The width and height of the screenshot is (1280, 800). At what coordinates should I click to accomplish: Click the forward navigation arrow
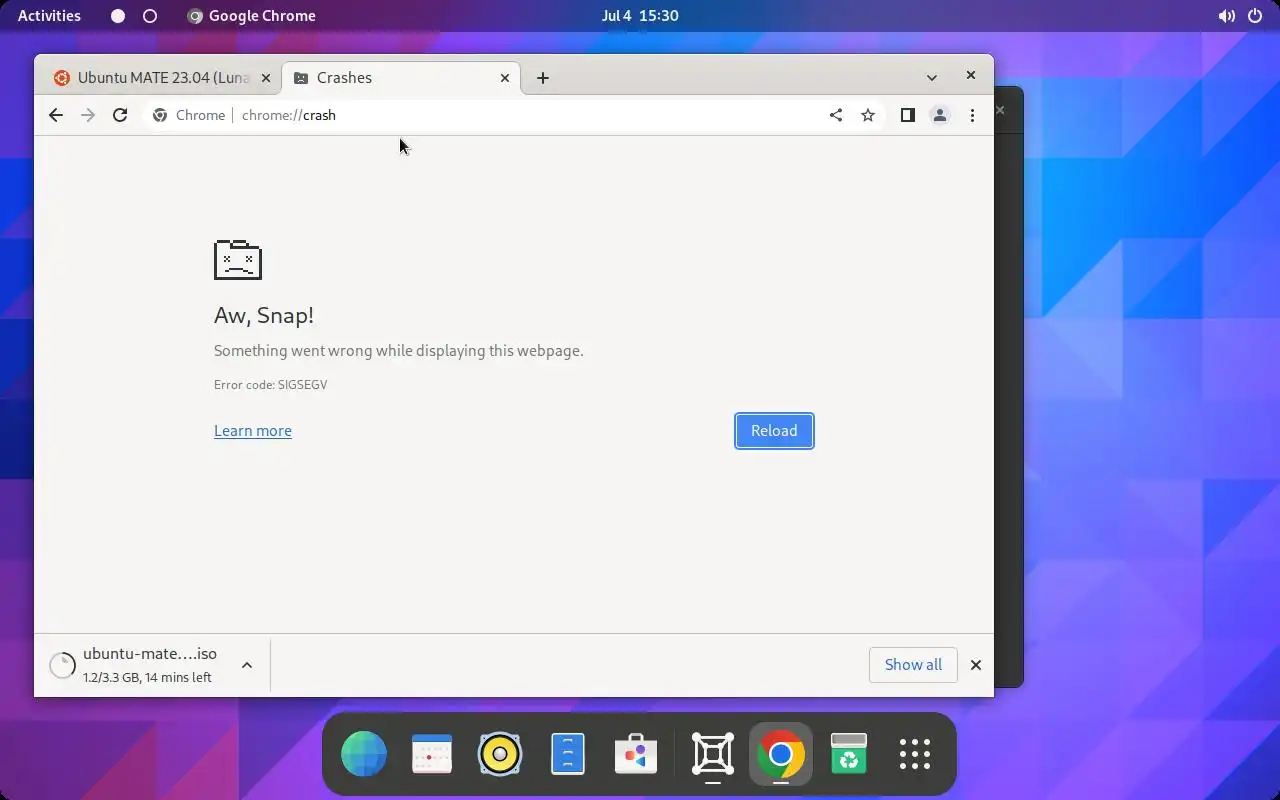click(x=88, y=115)
